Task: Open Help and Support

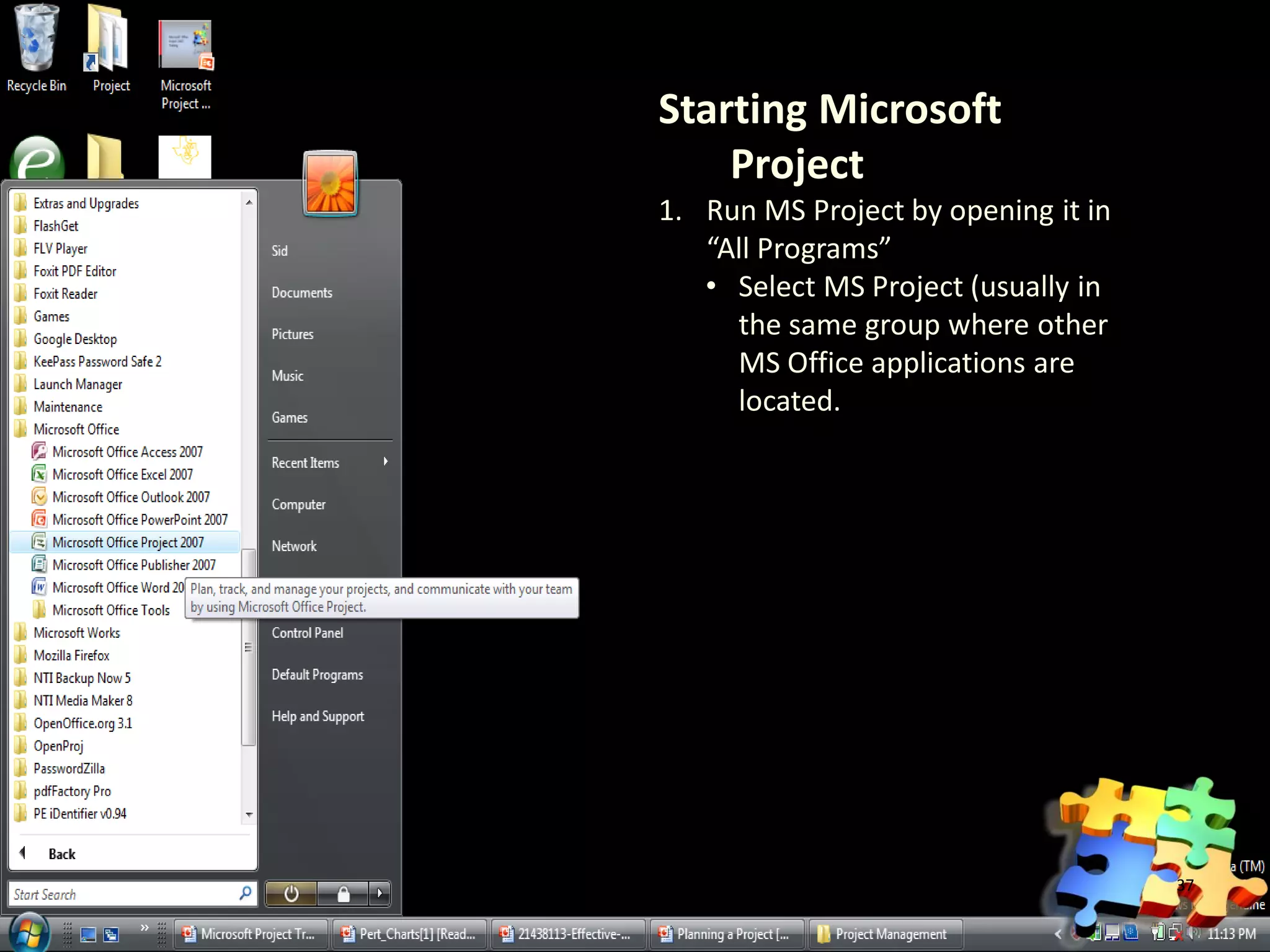Action: (x=318, y=716)
